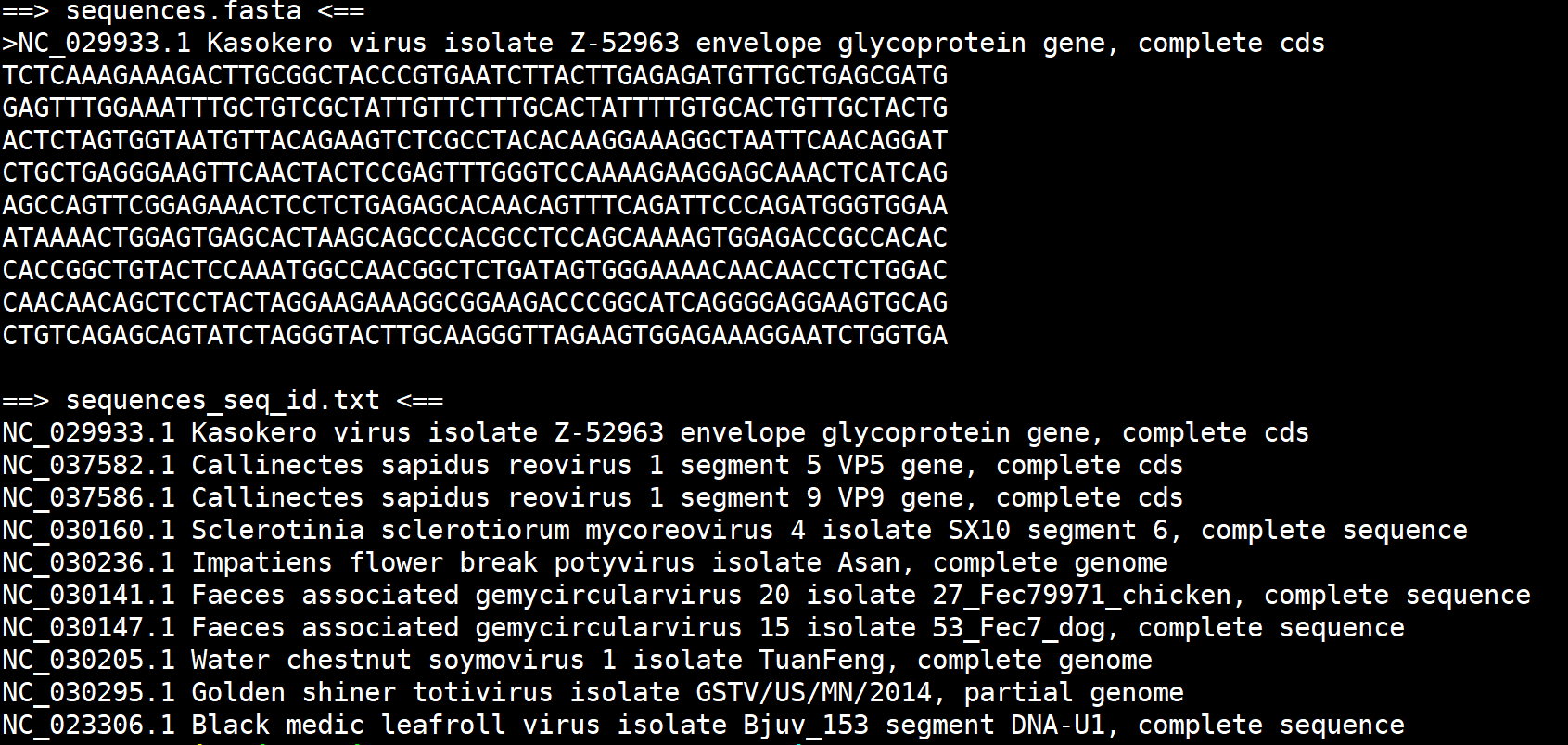Click the sequence line starting with AGCCAGTTCGGAG
The height and width of the screenshot is (745, 1568).
coord(475,206)
